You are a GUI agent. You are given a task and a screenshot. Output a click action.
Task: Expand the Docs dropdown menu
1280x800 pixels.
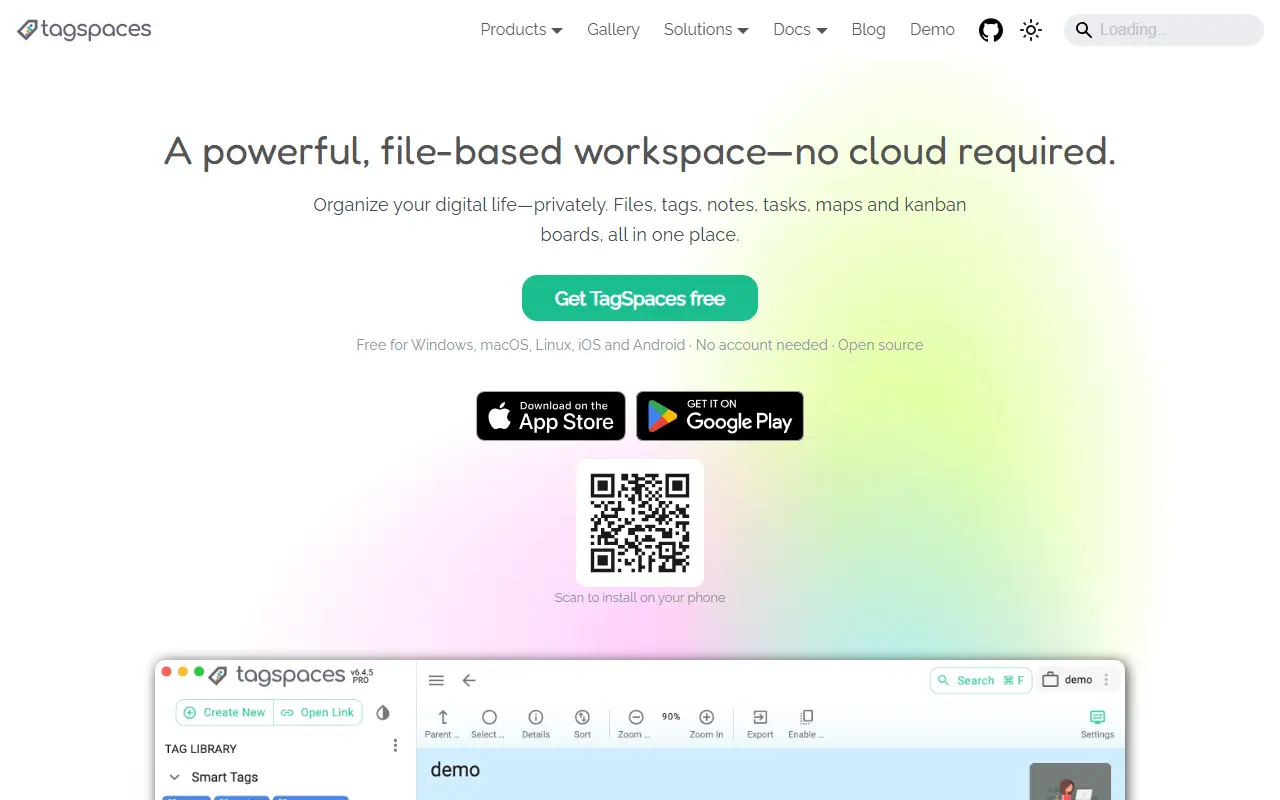800,30
